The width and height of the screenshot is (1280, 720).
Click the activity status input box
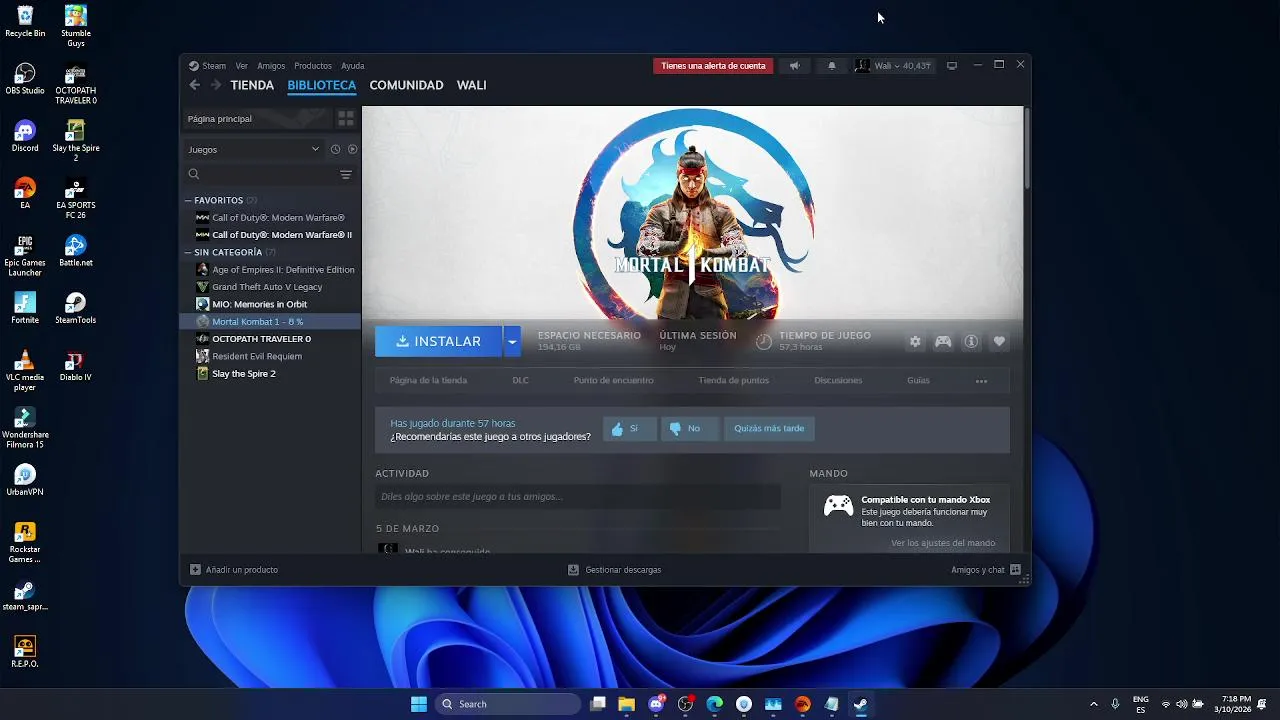(578, 496)
